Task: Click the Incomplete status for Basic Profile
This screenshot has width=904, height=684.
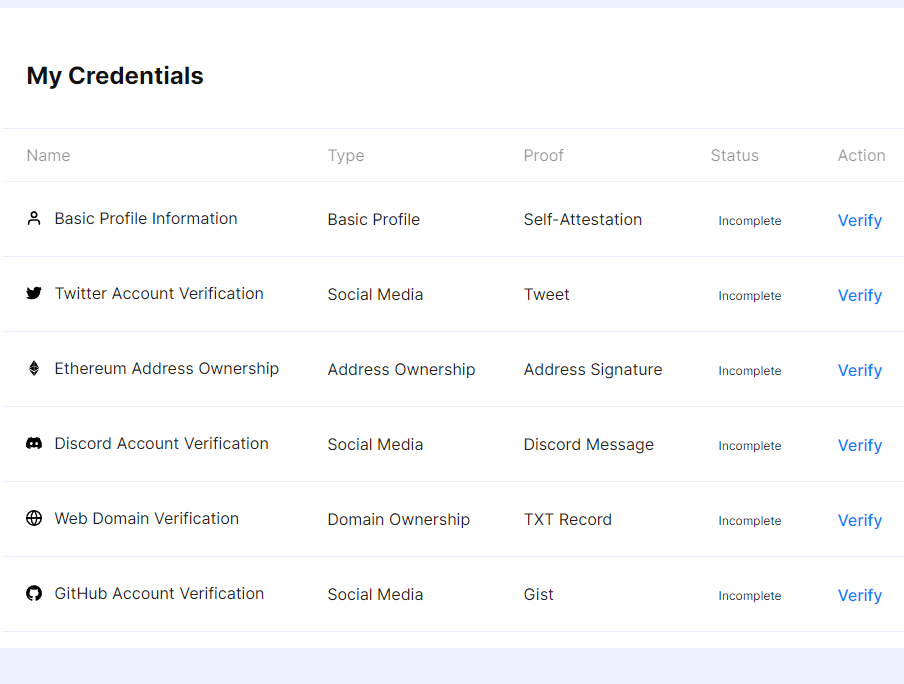Action: pos(749,221)
